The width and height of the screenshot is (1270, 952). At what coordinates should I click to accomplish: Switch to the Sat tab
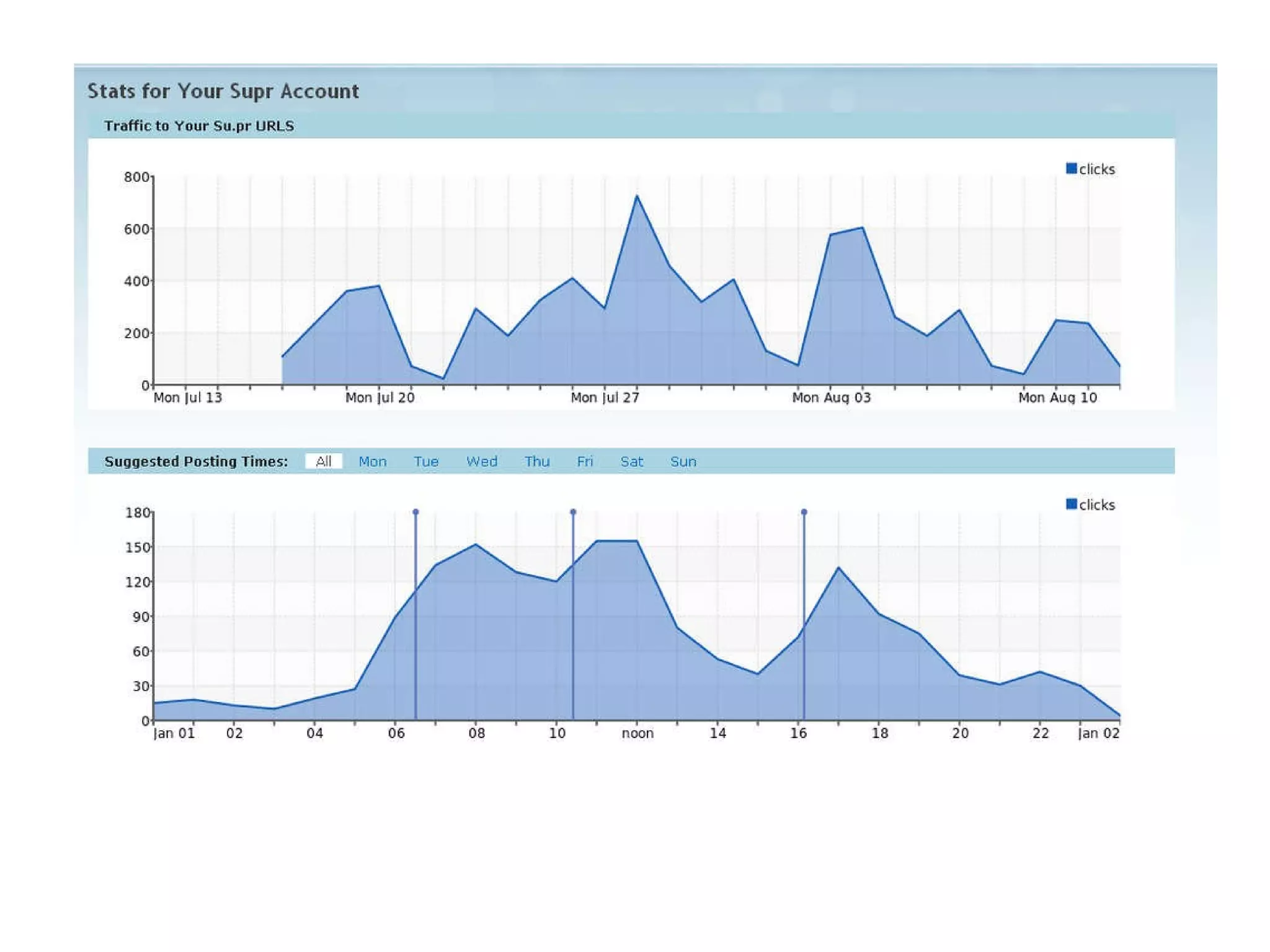point(631,462)
